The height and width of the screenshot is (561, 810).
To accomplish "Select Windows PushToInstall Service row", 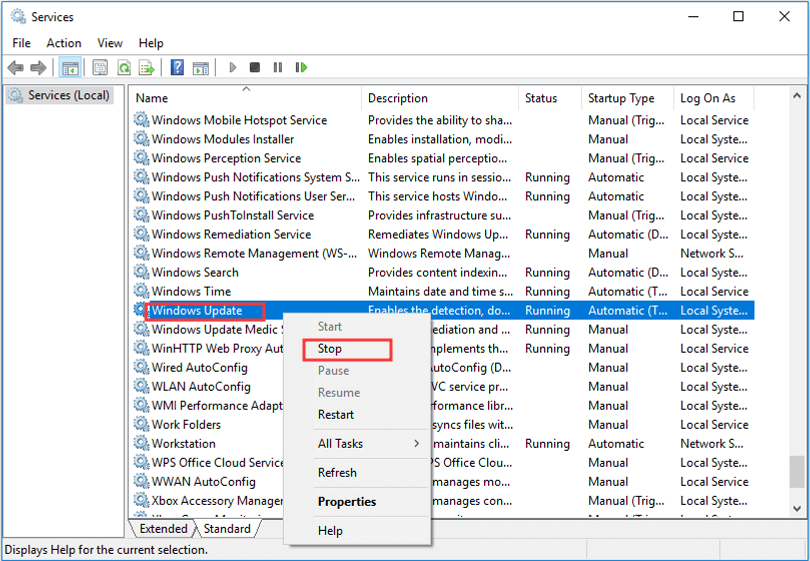I will coord(443,215).
